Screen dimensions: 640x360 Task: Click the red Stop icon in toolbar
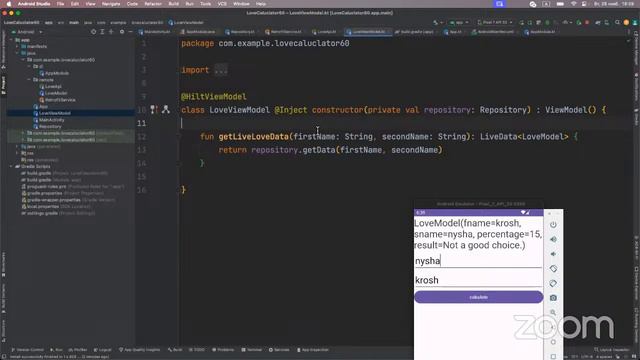pos(587,22)
